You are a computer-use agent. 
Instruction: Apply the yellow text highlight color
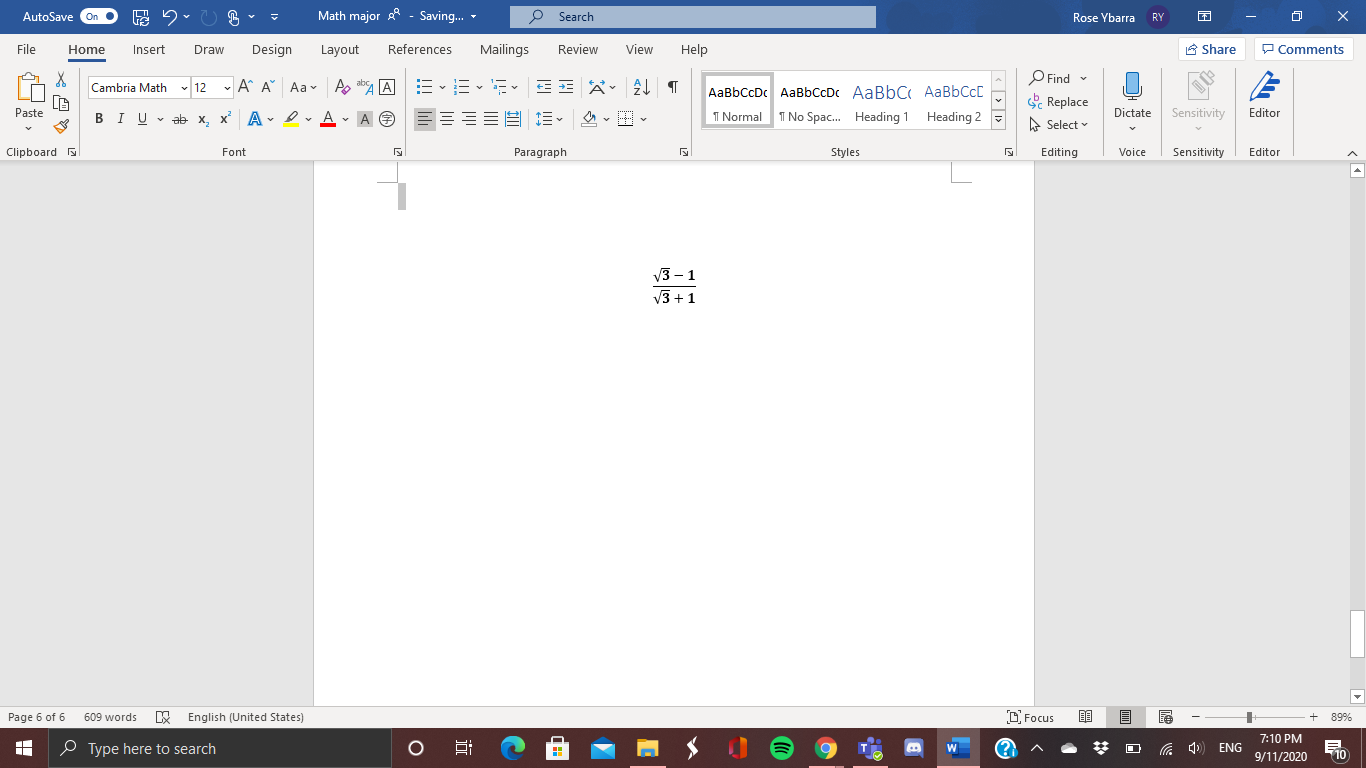(291, 119)
